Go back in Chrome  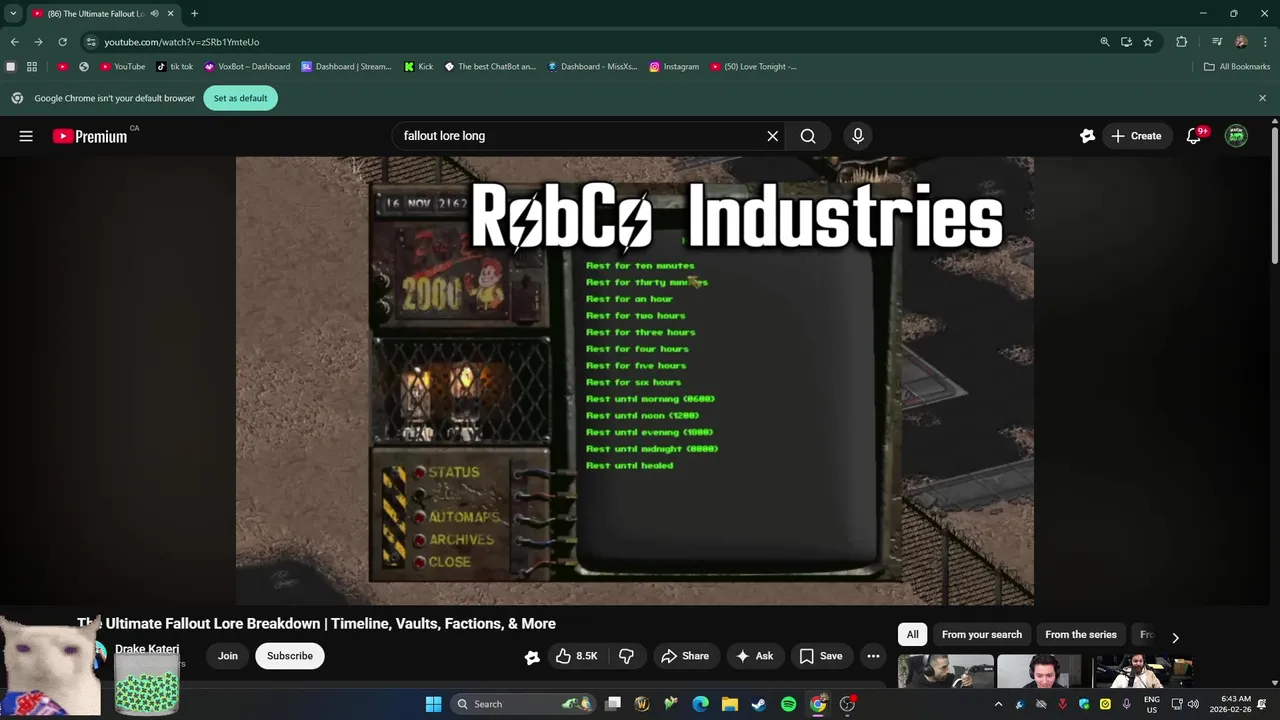click(x=14, y=42)
